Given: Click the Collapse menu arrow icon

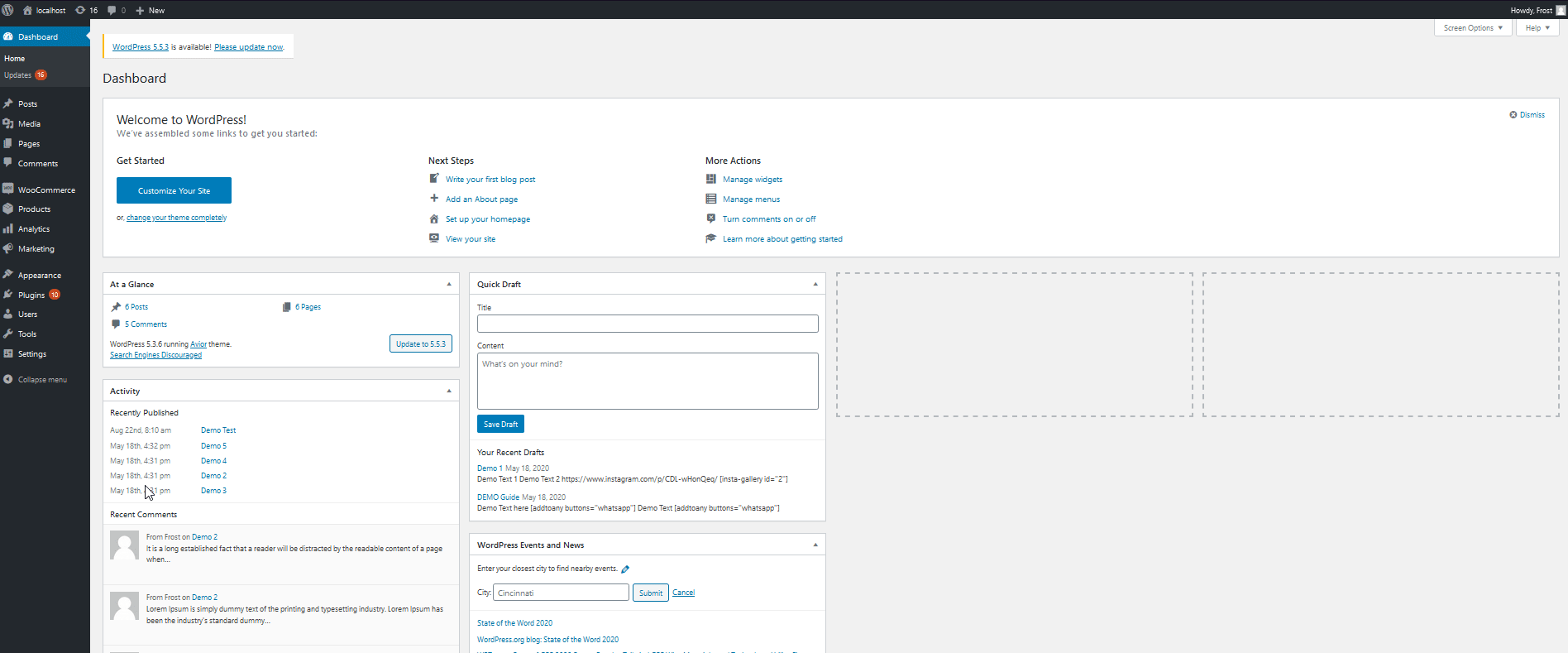Looking at the screenshot, I should tap(8, 379).
